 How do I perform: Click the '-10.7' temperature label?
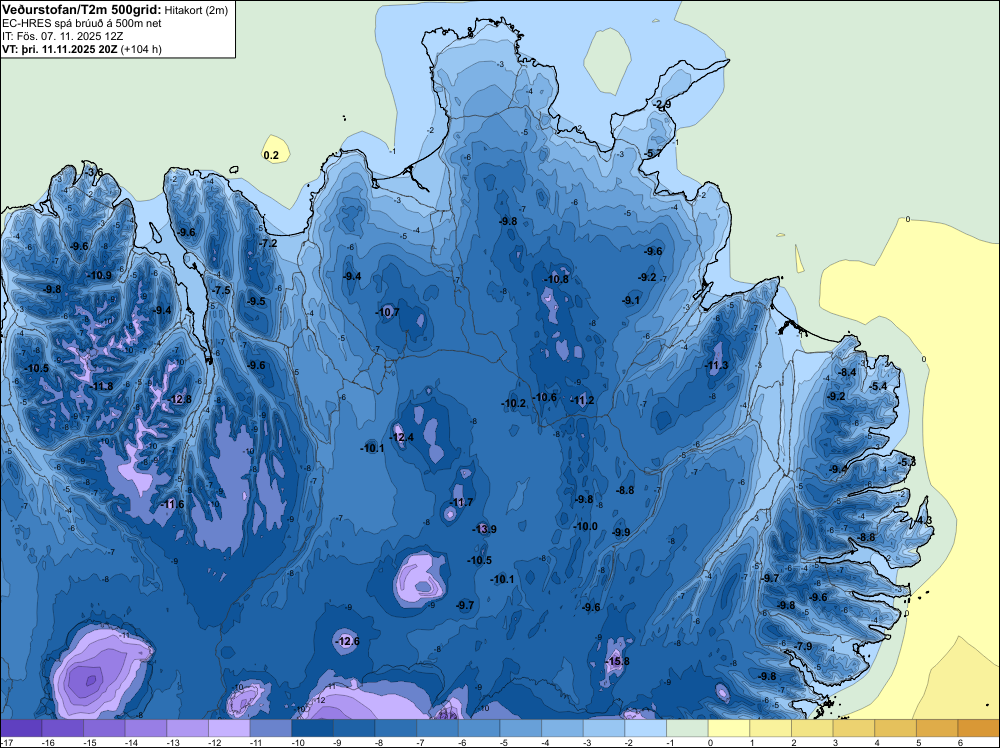tap(387, 312)
